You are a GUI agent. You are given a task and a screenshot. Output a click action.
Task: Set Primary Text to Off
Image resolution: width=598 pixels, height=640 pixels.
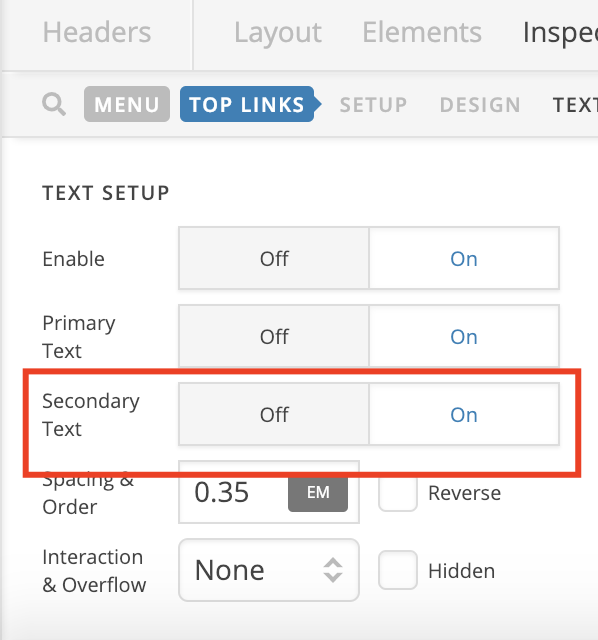[x=274, y=336]
